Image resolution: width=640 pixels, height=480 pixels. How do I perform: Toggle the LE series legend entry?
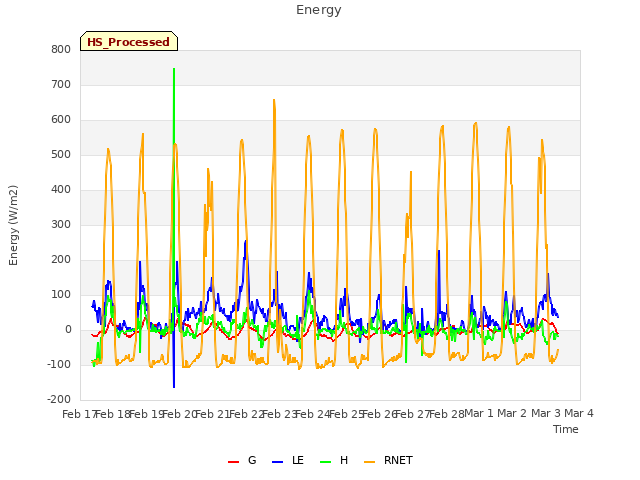point(288,460)
